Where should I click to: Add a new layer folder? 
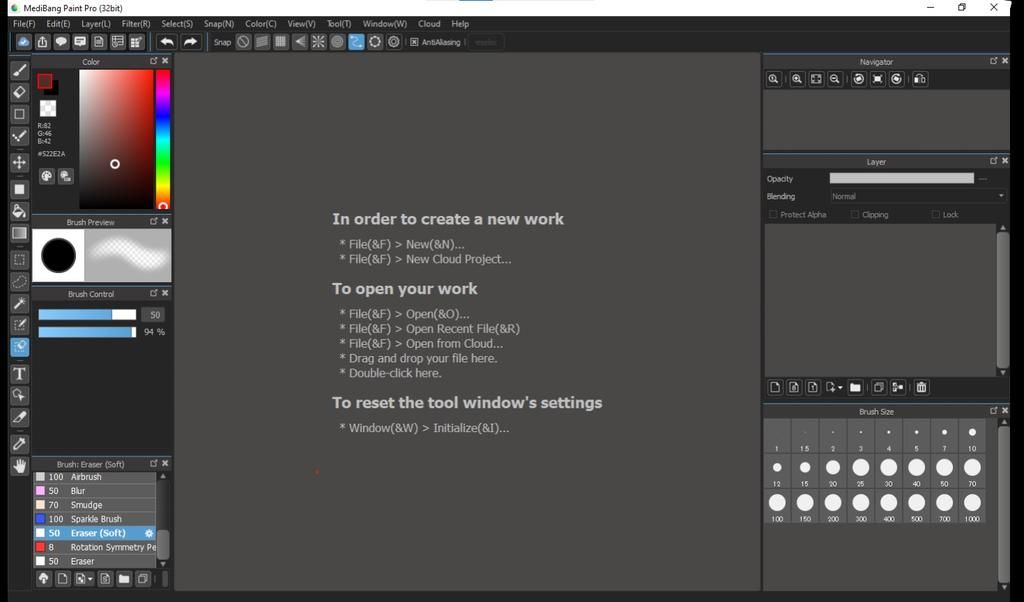click(x=855, y=387)
